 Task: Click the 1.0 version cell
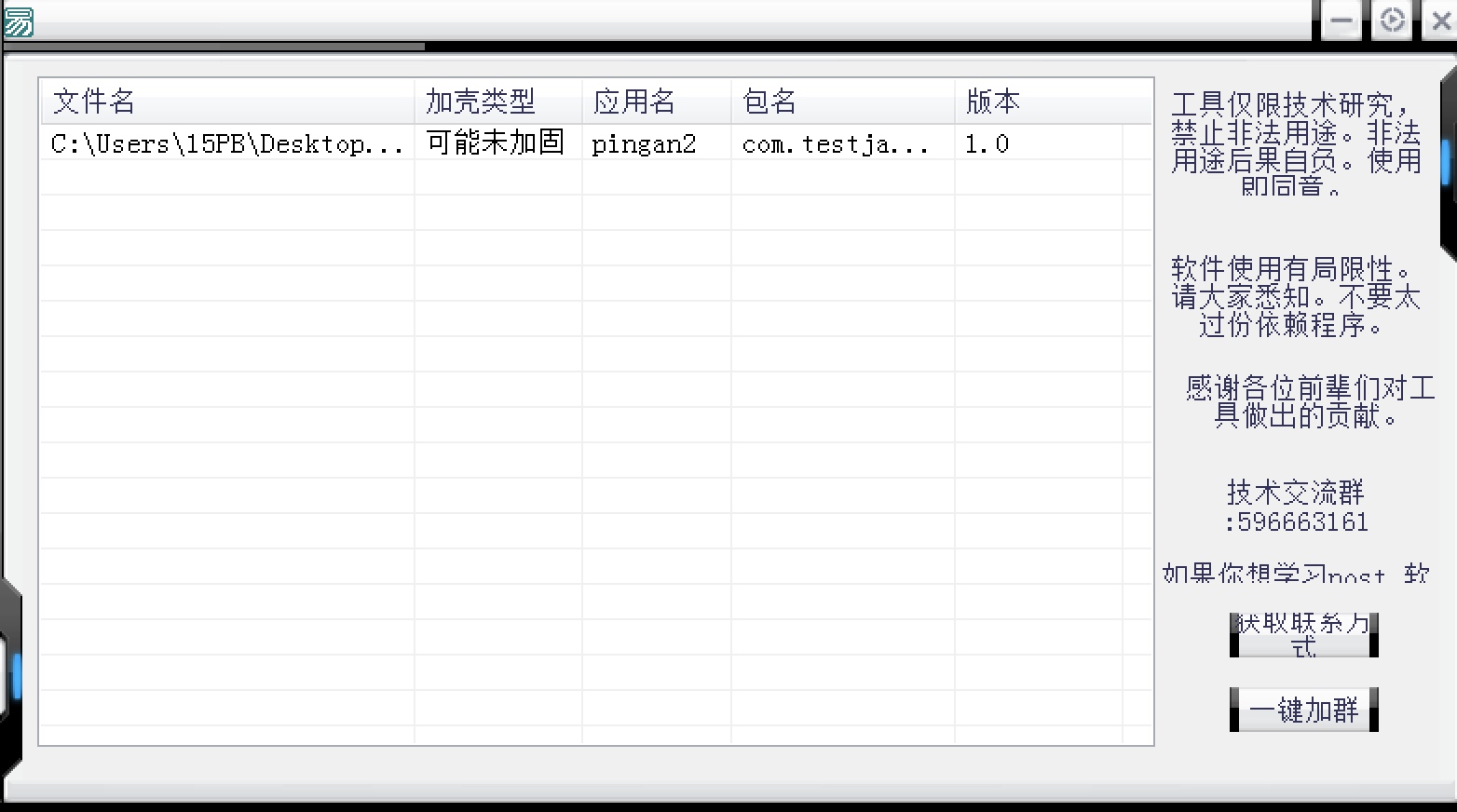[987, 143]
